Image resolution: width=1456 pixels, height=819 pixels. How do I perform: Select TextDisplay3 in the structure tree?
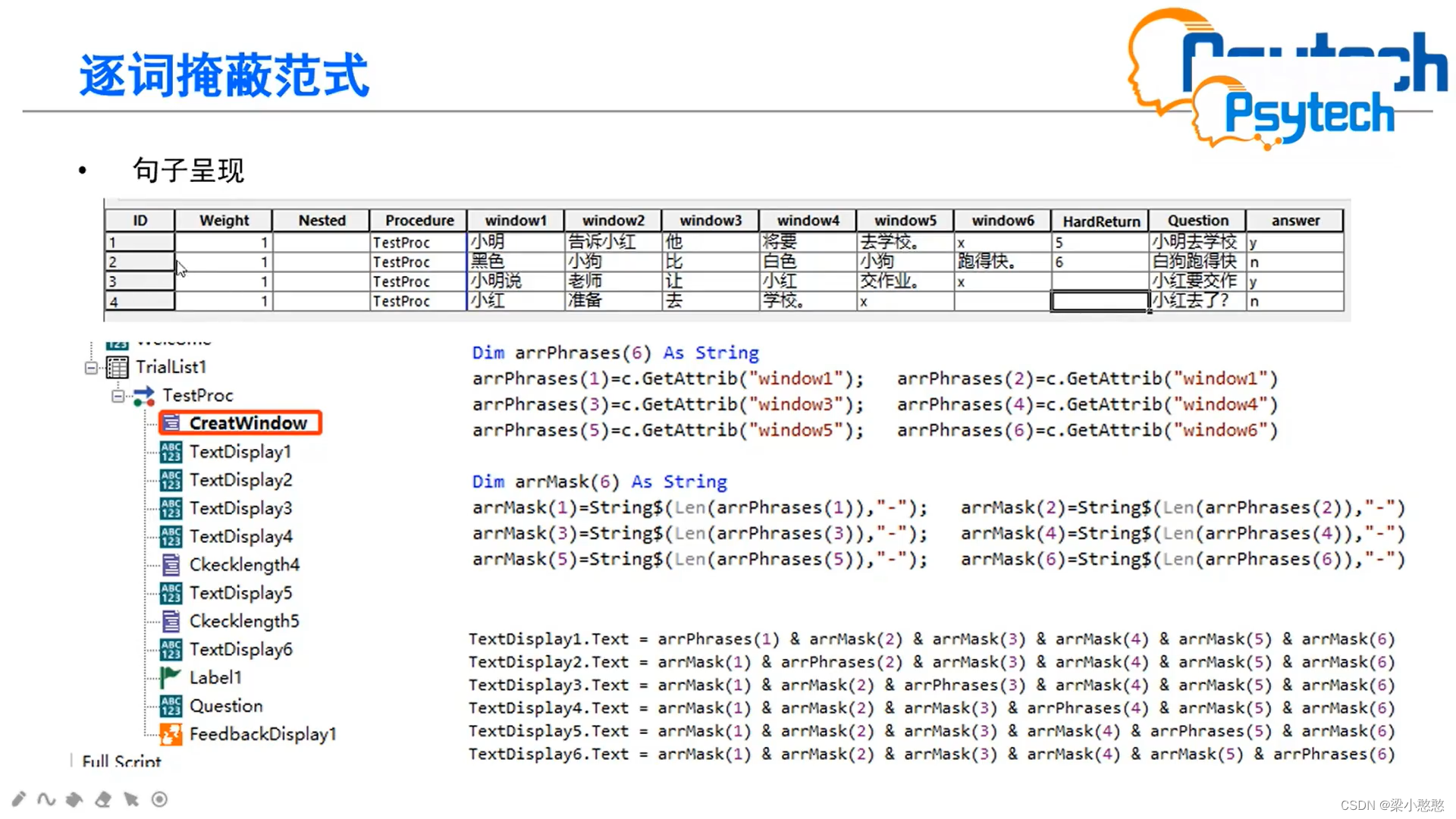(x=240, y=508)
